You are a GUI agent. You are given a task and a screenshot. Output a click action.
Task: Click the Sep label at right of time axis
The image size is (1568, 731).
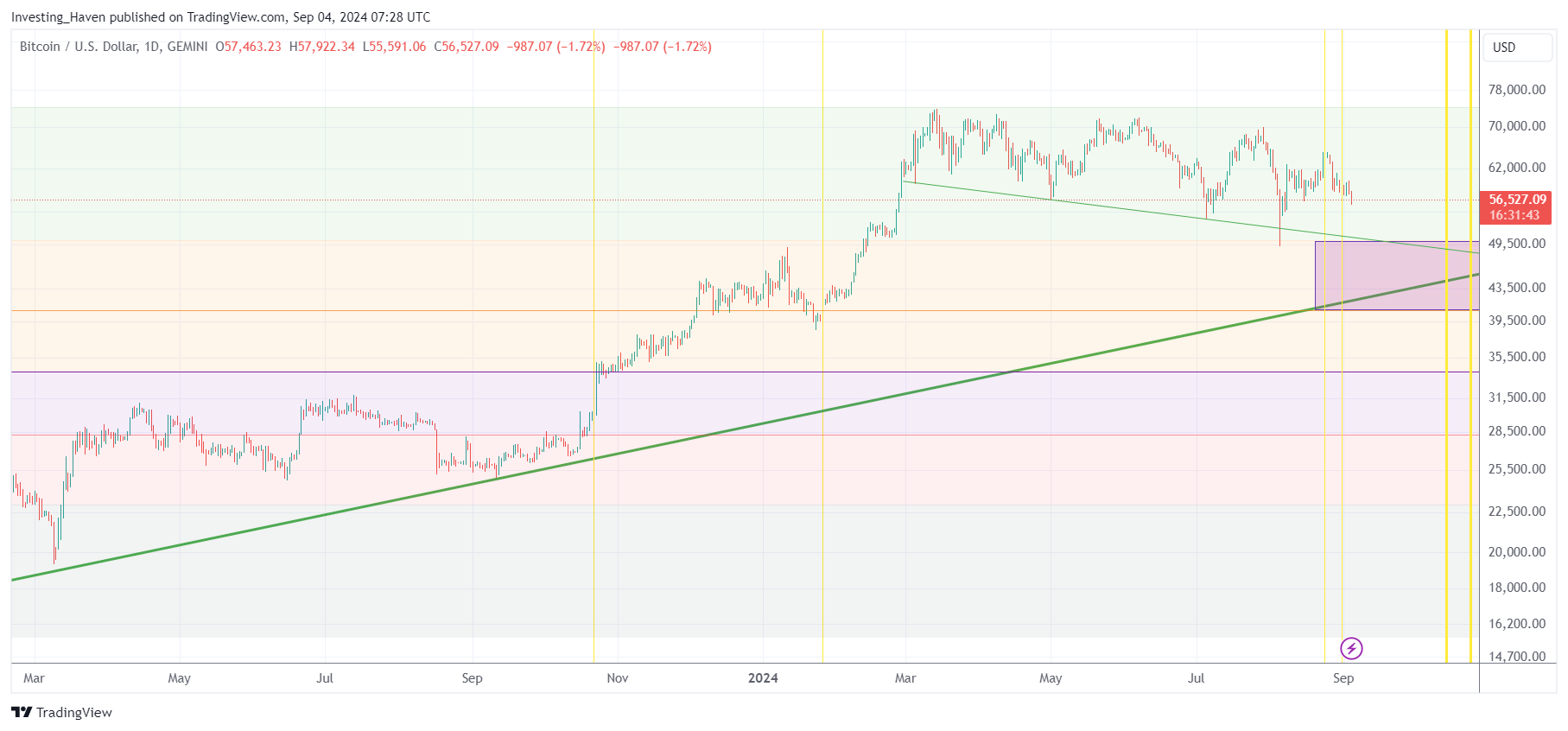pos(1343,678)
